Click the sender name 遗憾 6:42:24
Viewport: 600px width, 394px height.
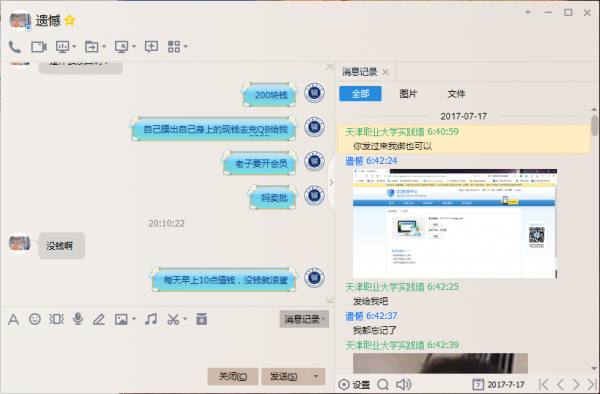click(x=371, y=161)
